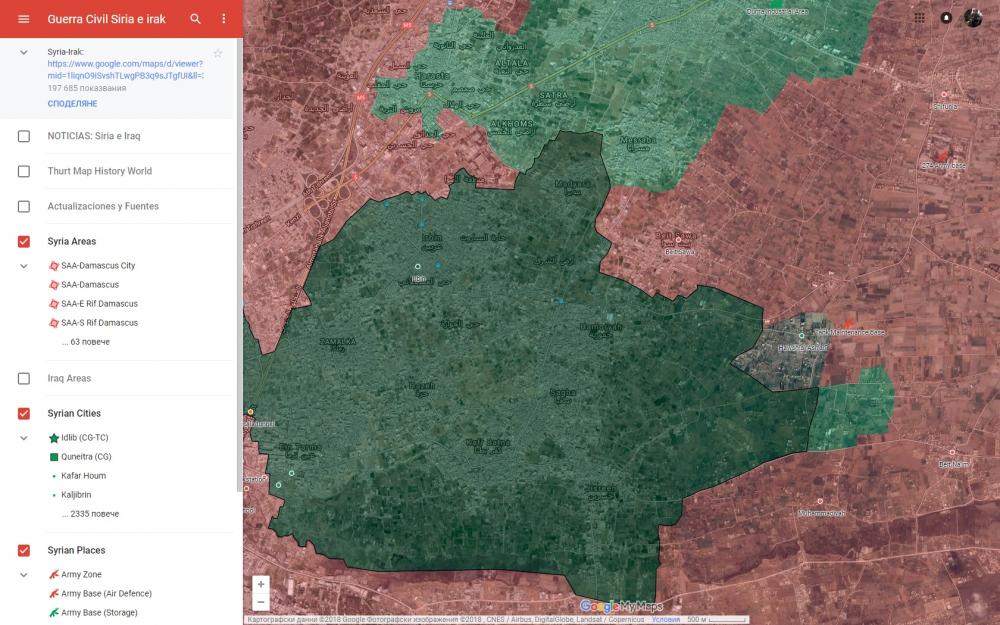Viewport: 1000px width, 625px height.
Task: Click the green star Idlib icon
Action: coord(54,438)
